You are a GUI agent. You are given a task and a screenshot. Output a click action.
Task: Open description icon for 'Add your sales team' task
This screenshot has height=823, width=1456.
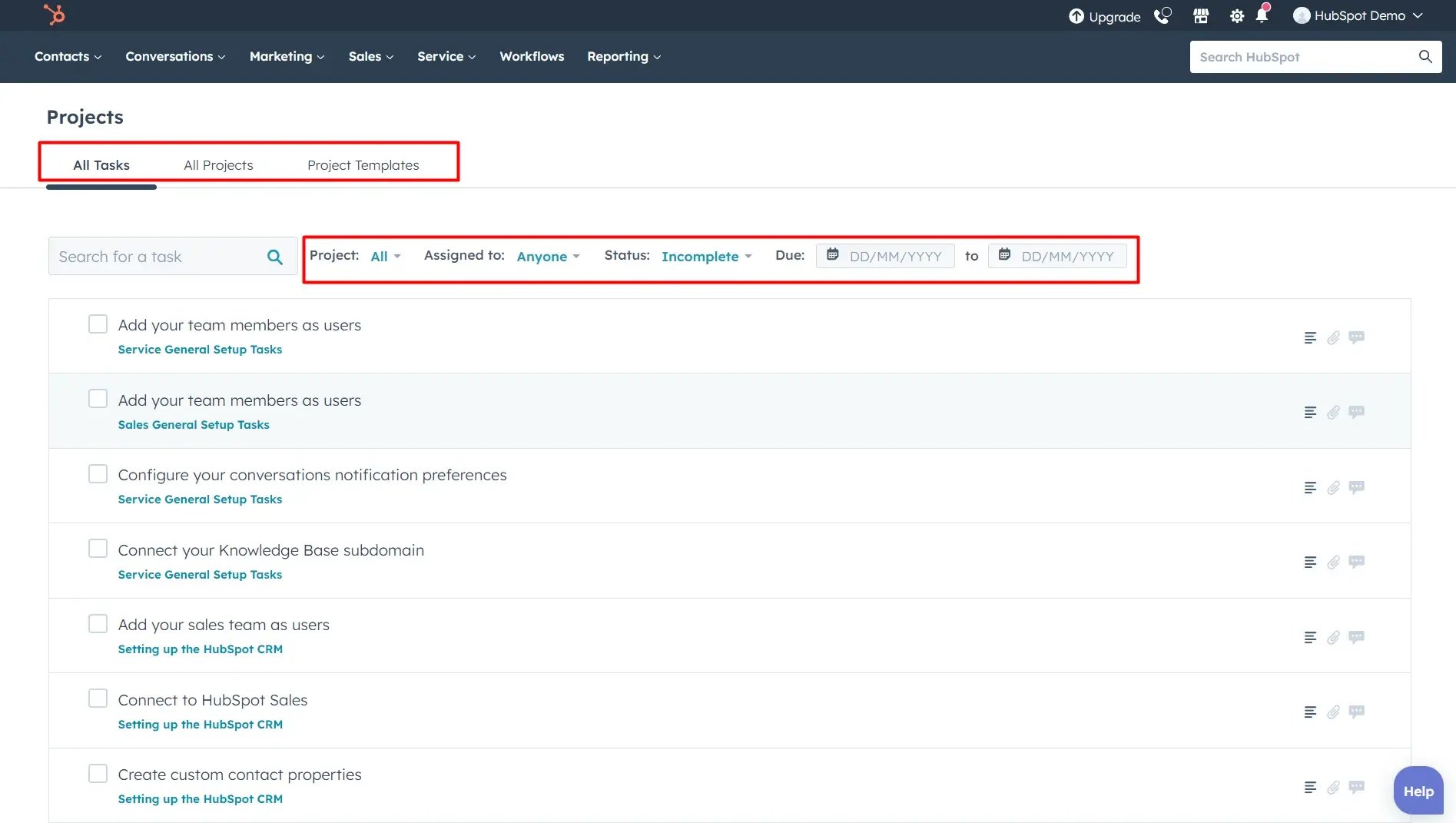[1310, 637]
